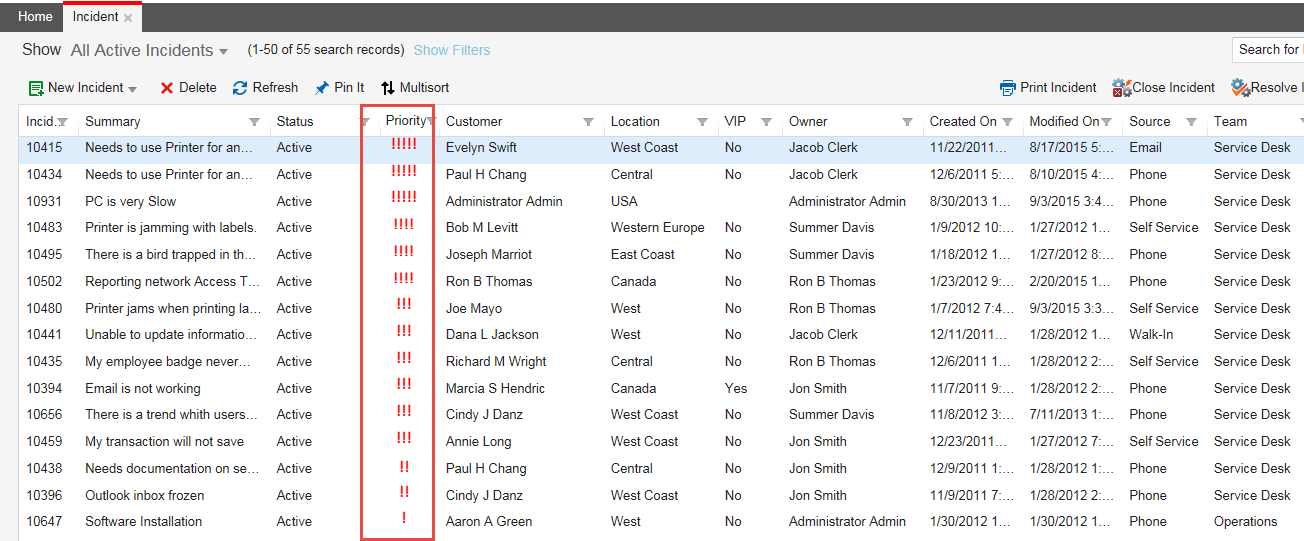Expand the All Active Incidents dropdown
The height and width of the screenshot is (541, 1304).
223,51
